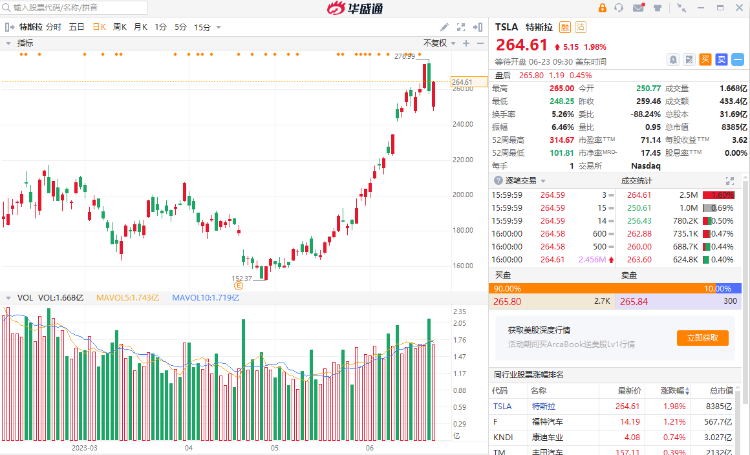Click the orange lock icon

602,8
